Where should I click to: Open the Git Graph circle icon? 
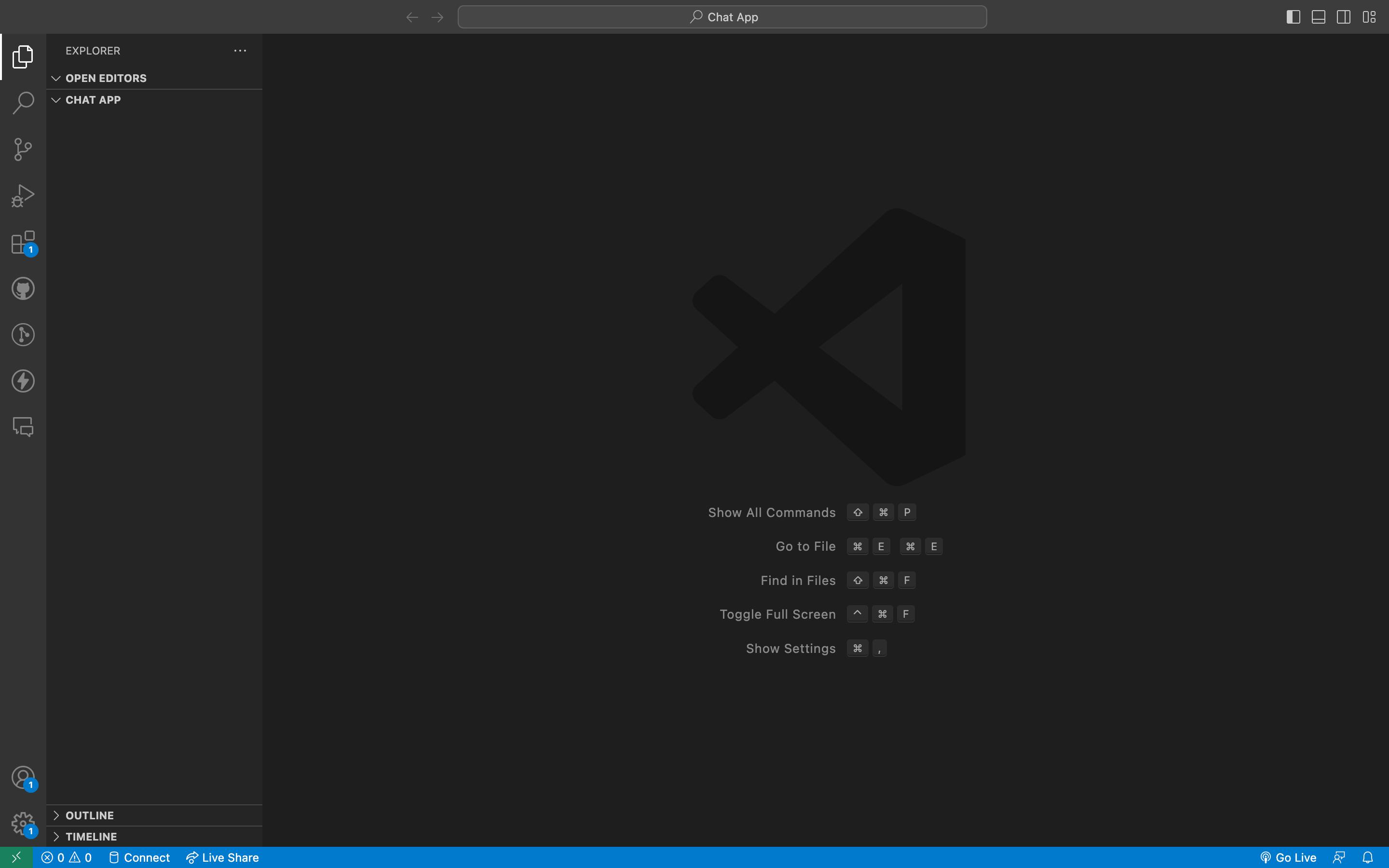pos(23,335)
